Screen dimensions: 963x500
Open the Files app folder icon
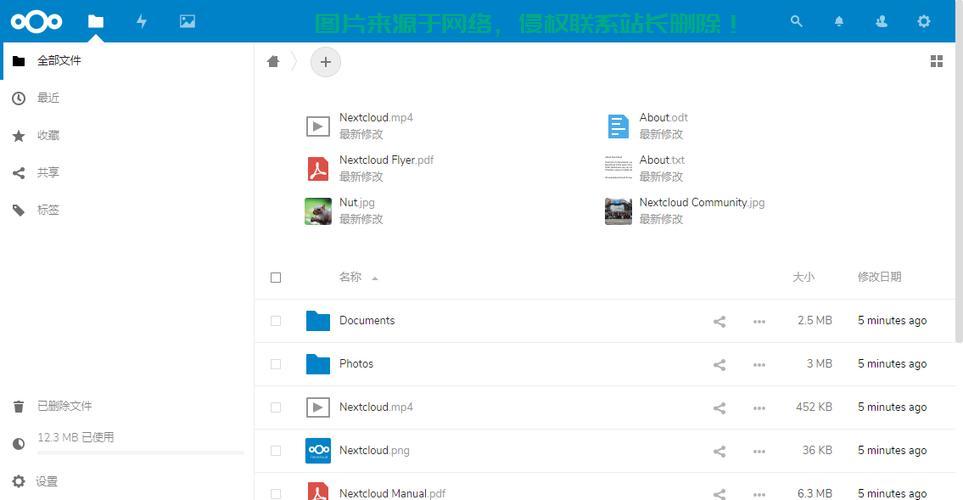click(96, 21)
